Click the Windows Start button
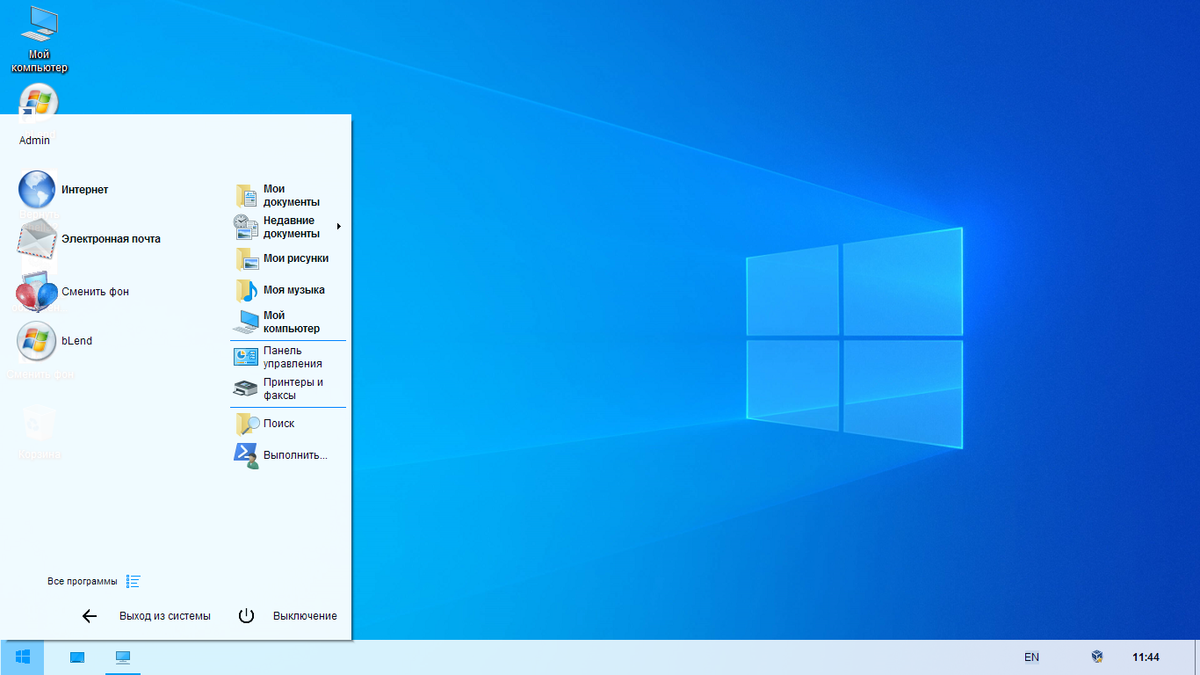Screen dimensions: 1200x675 tap(22, 657)
